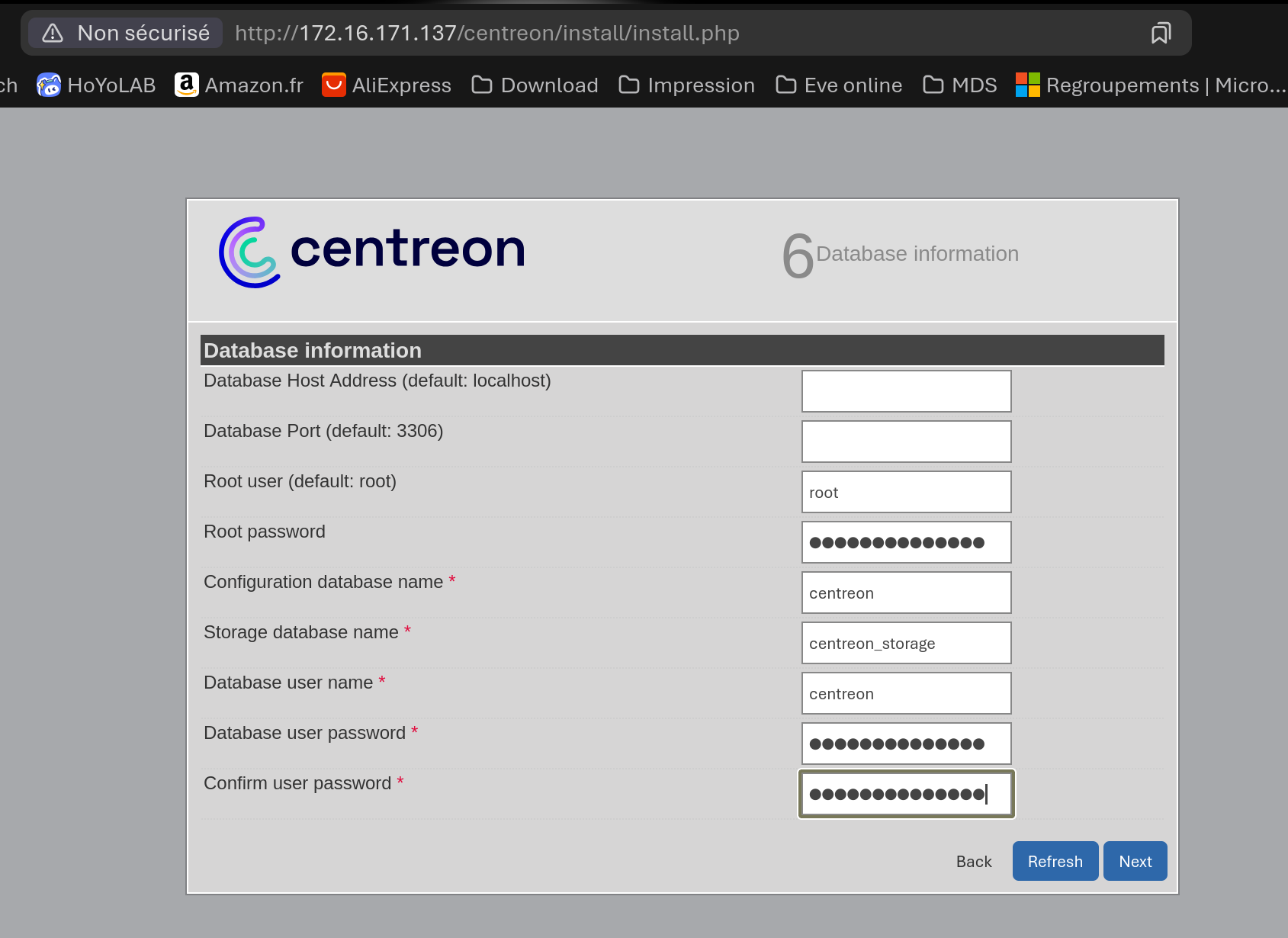Open the MDS bookmark folder

959,85
